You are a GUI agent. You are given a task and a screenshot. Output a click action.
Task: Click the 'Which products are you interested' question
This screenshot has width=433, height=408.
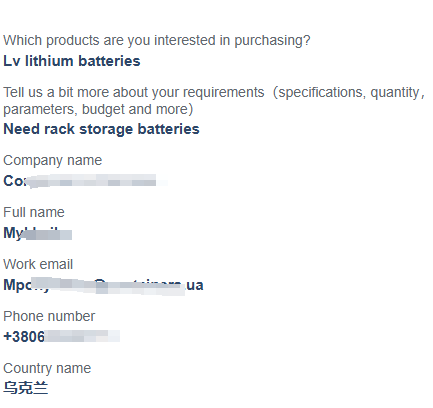pos(157,41)
